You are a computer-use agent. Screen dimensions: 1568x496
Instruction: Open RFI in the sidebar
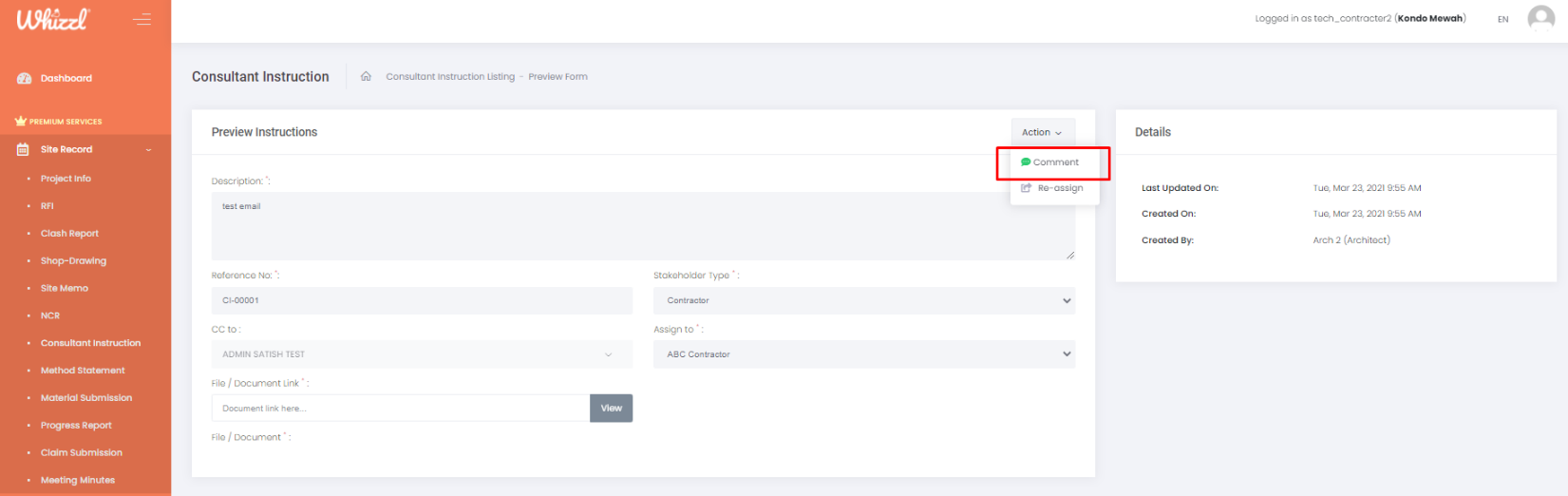[47, 206]
